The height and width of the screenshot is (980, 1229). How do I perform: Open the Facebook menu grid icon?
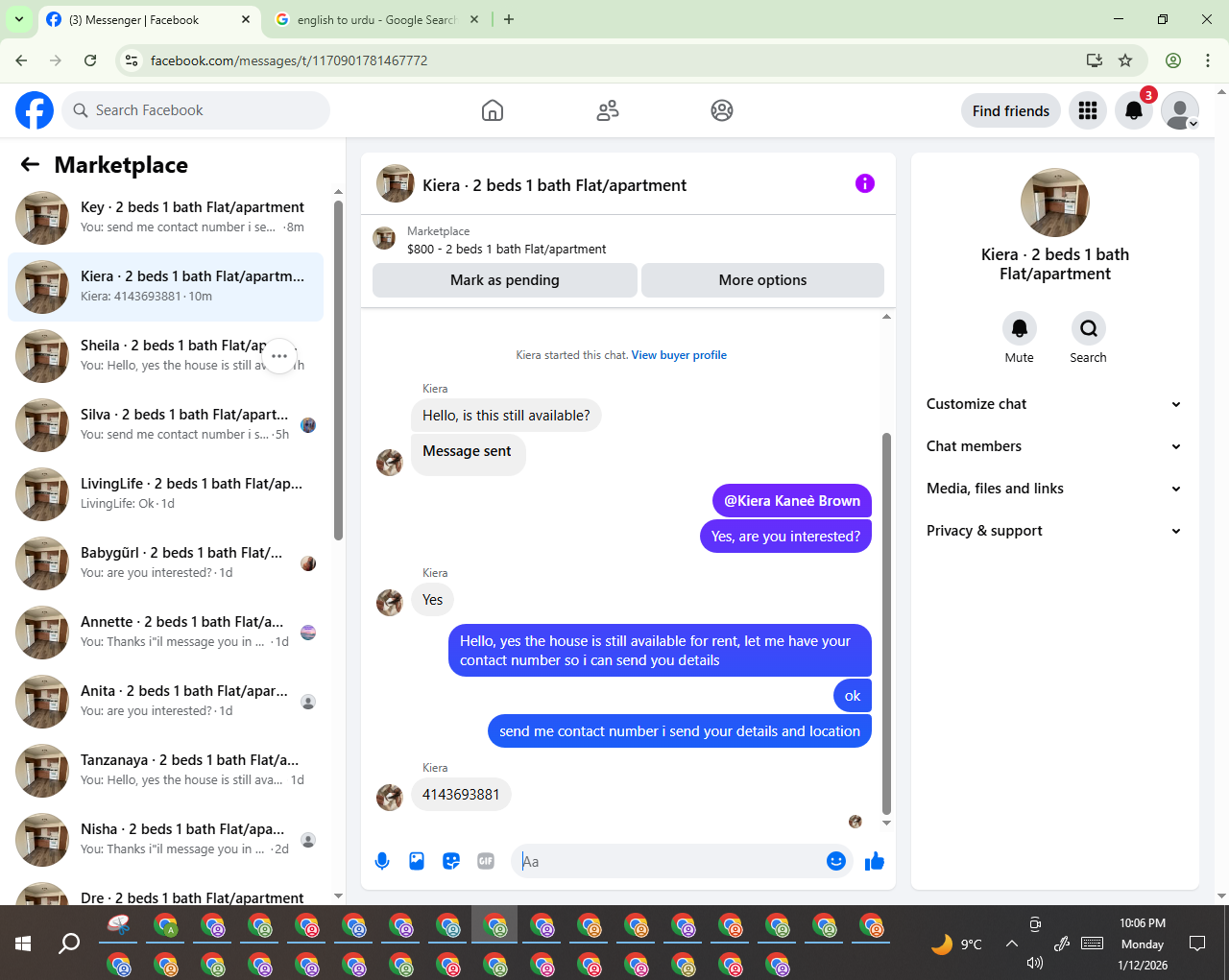pyautogui.click(x=1088, y=110)
